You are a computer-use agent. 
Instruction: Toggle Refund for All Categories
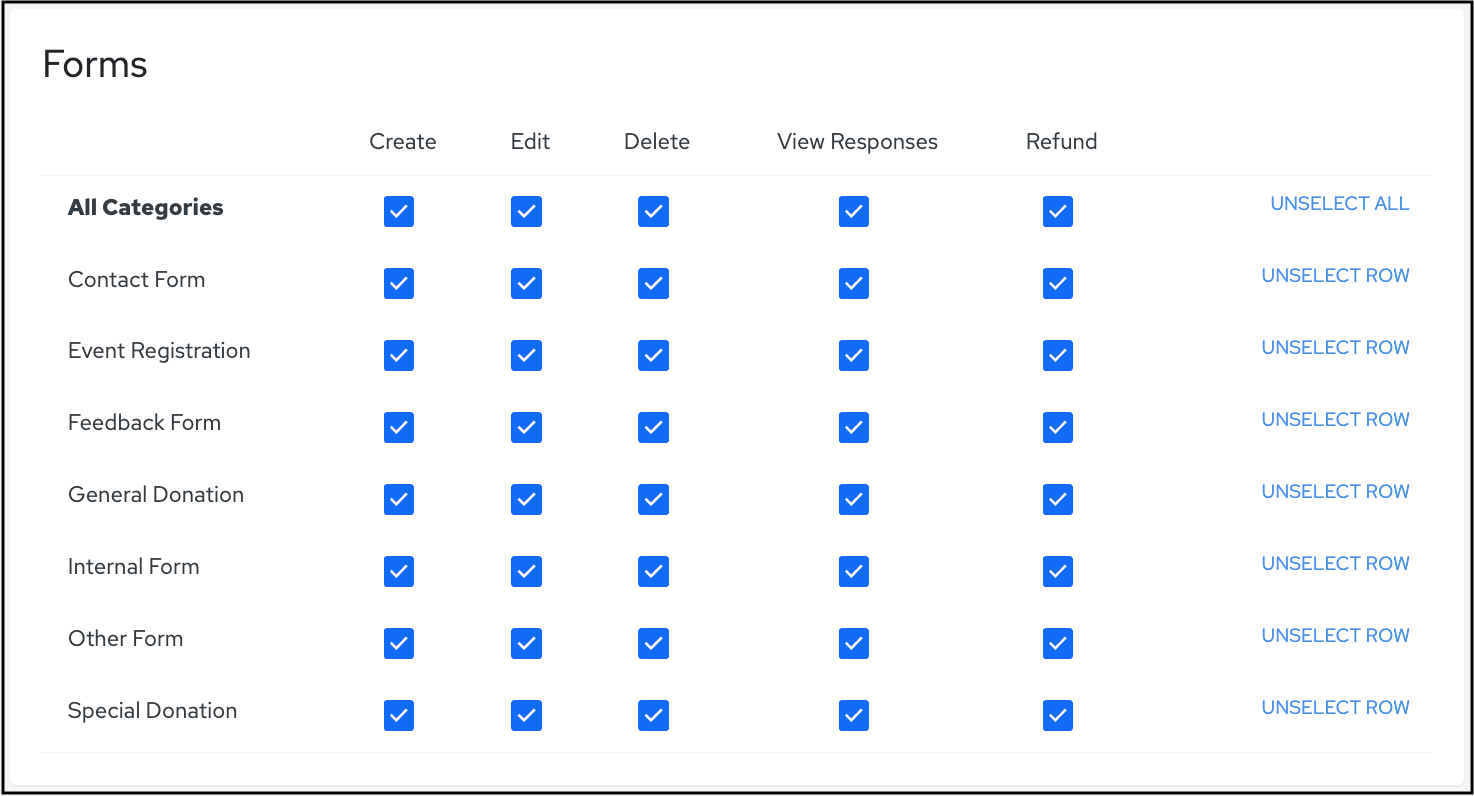1058,212
